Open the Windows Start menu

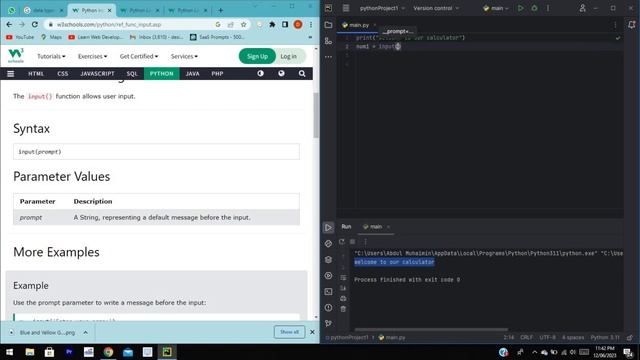pos(9,352)
